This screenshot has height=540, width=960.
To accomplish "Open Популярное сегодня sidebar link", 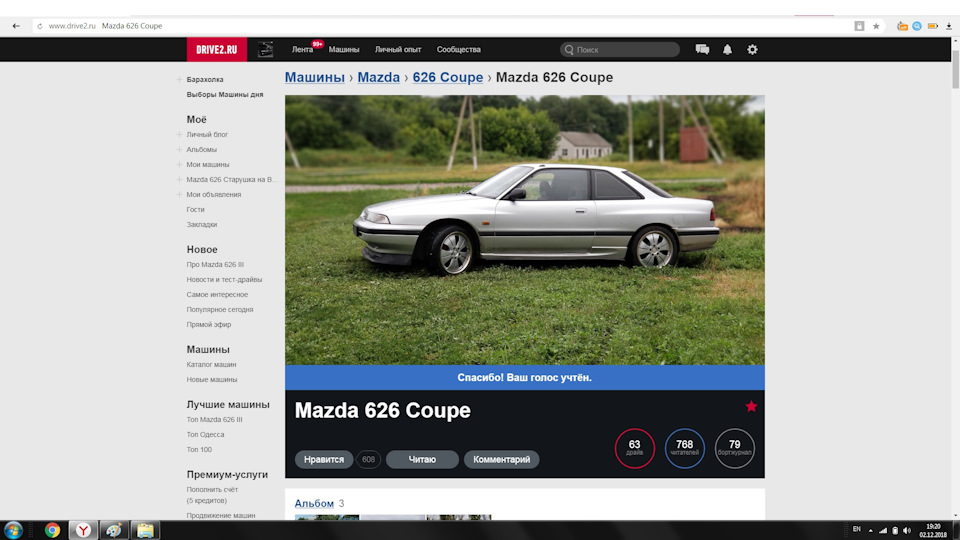I will click(220, 309).
